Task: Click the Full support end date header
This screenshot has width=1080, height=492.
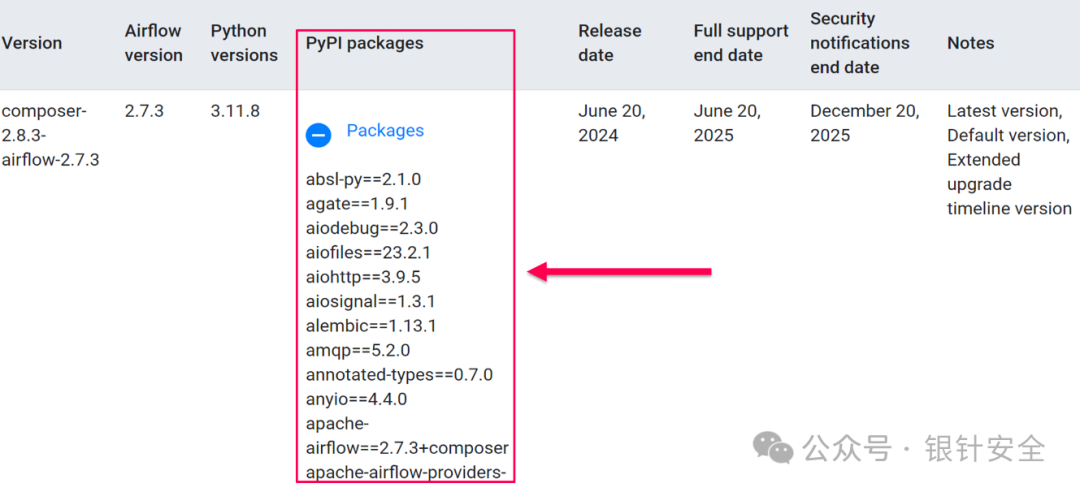Action: 741,43
